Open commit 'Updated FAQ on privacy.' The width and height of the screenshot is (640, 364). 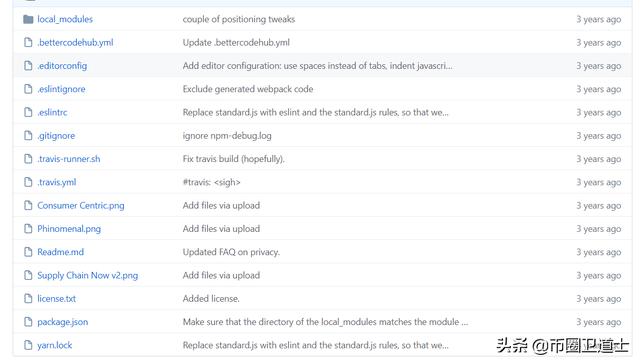click(231, 252)
